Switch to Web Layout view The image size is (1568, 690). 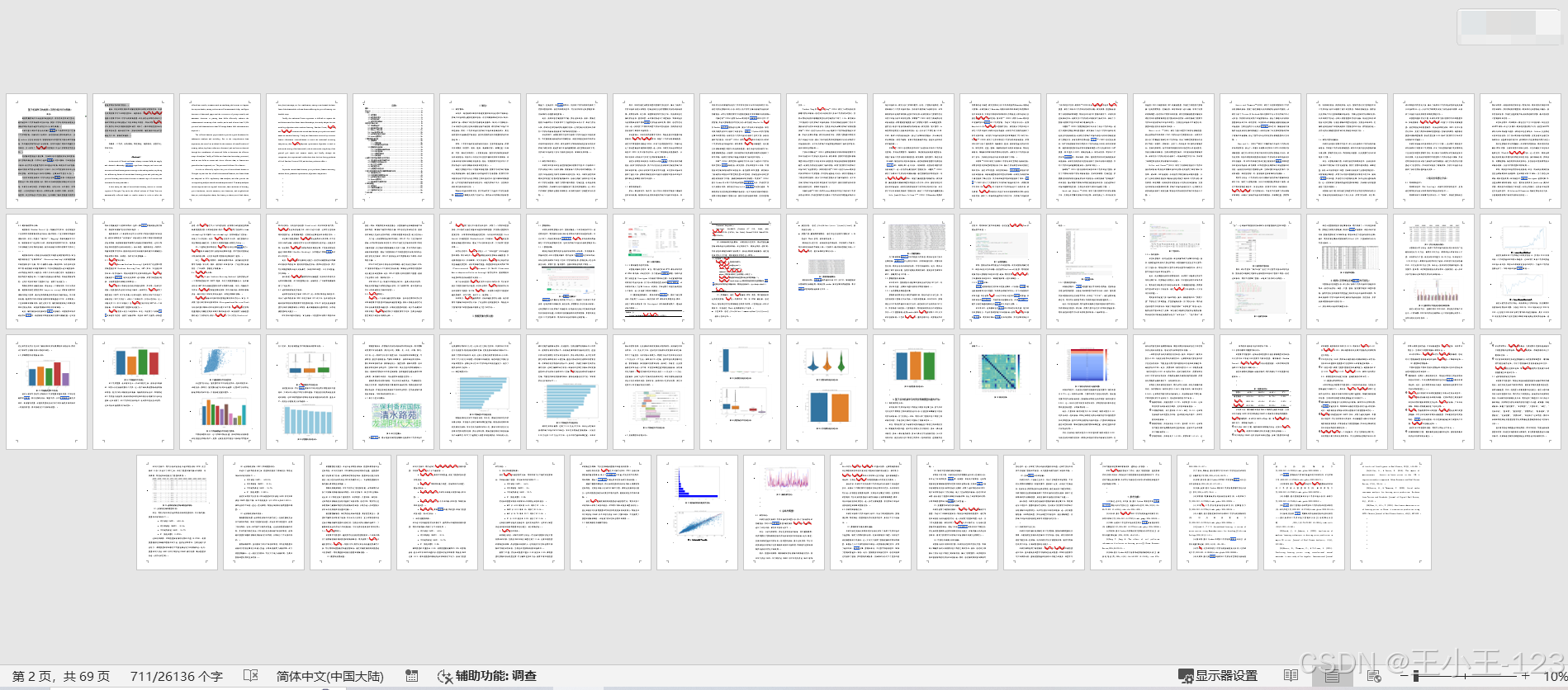click(x=1373, y=675)
